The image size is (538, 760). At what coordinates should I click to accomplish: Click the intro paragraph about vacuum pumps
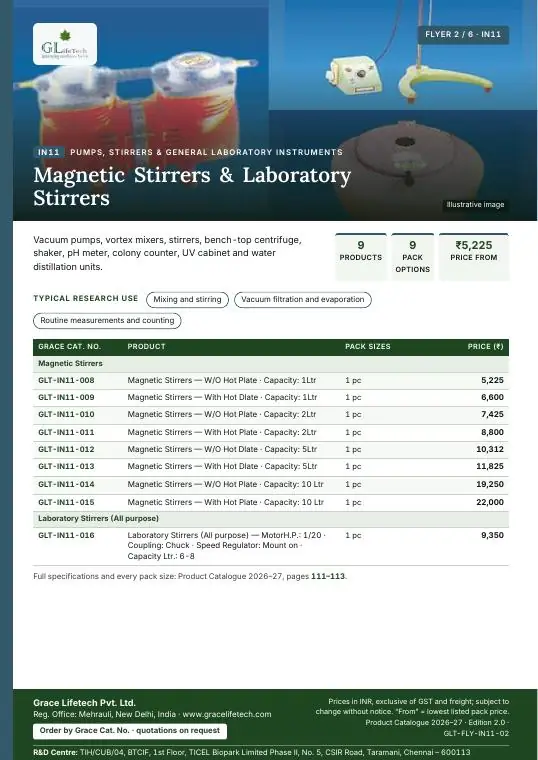coord(167,253)
